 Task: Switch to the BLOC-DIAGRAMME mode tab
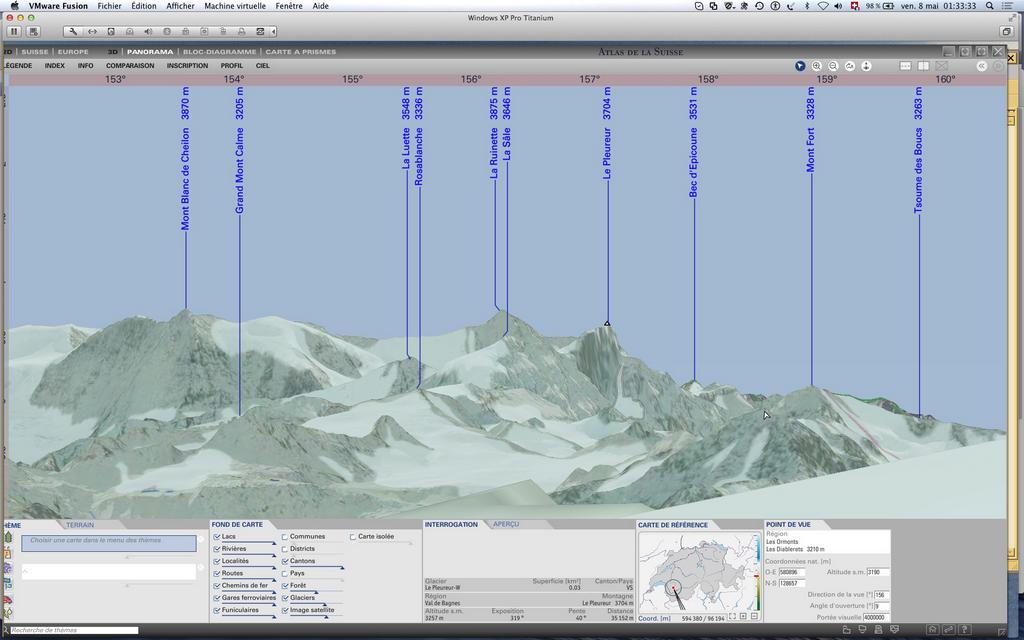click(x=219, y=52)
